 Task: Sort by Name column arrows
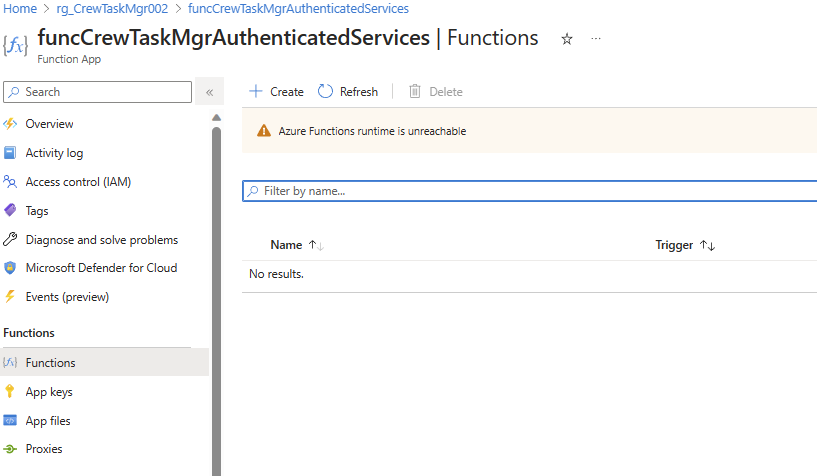click(x=316, y=245)
